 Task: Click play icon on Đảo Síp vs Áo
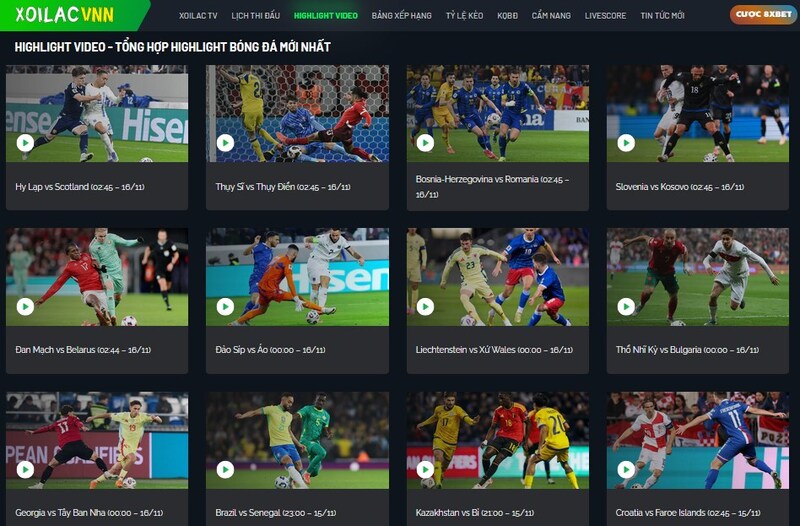click(x=225, y=307)
